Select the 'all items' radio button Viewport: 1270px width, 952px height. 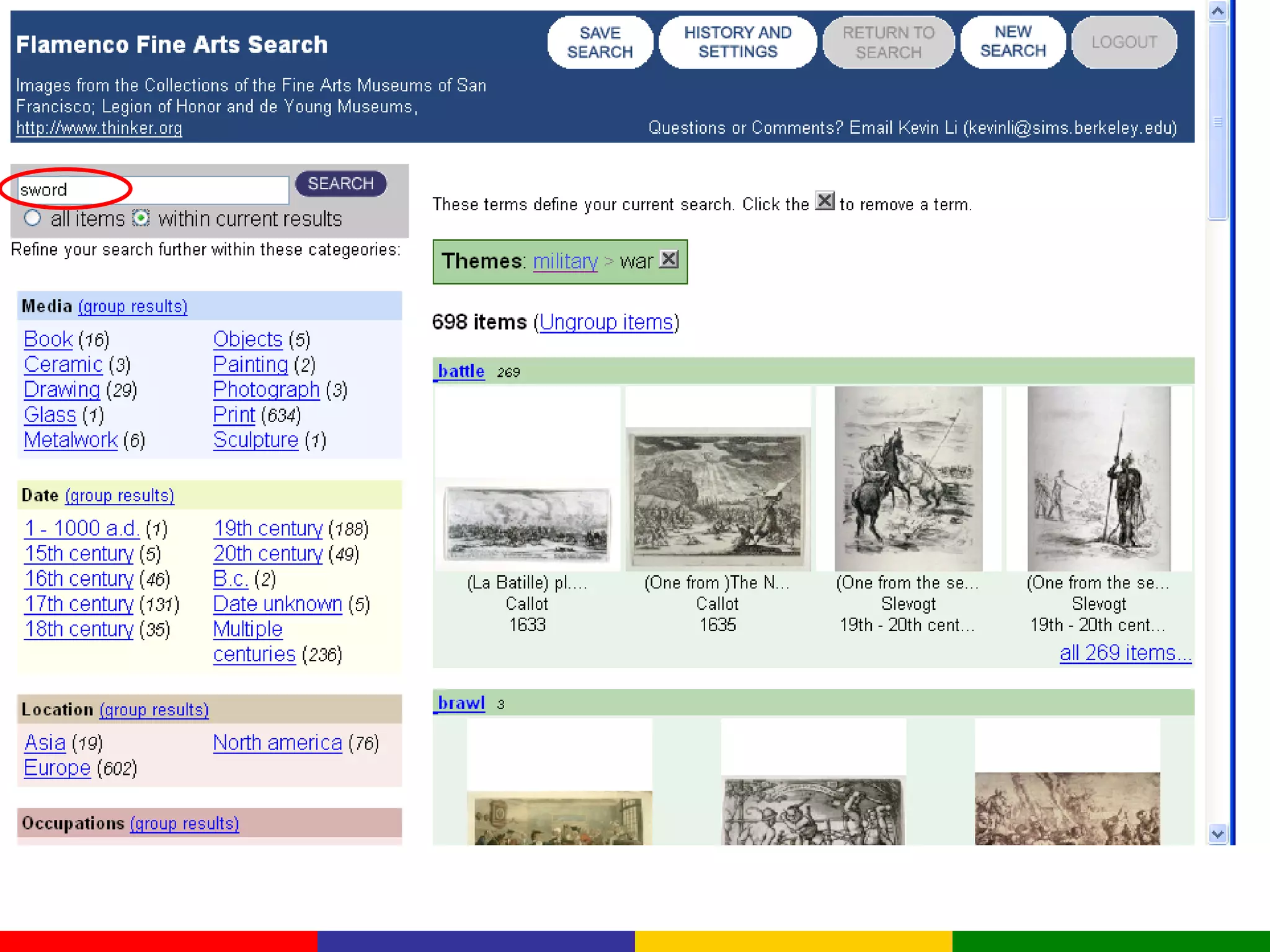(x=32, y=218)
